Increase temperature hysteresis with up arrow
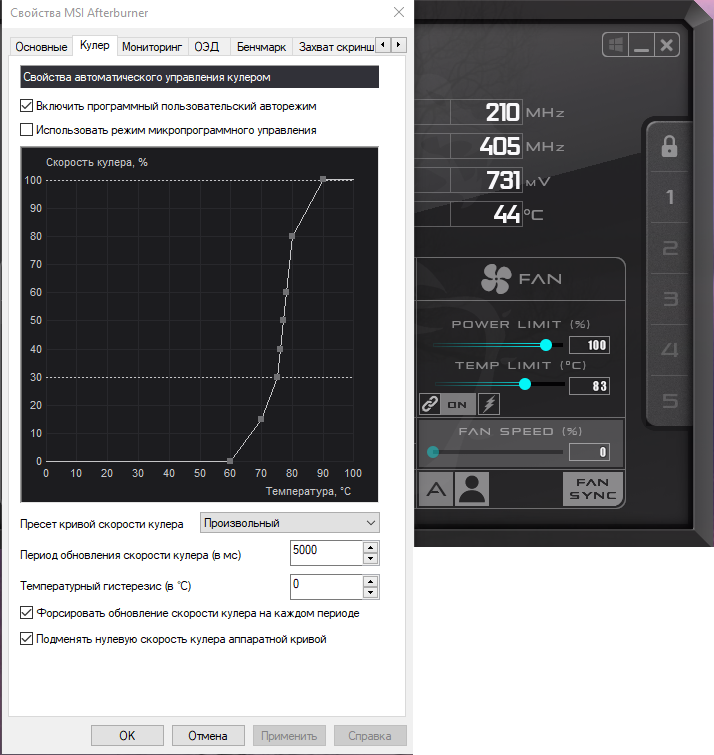Screen dimensions: 714x755 (x=370, y=581)
